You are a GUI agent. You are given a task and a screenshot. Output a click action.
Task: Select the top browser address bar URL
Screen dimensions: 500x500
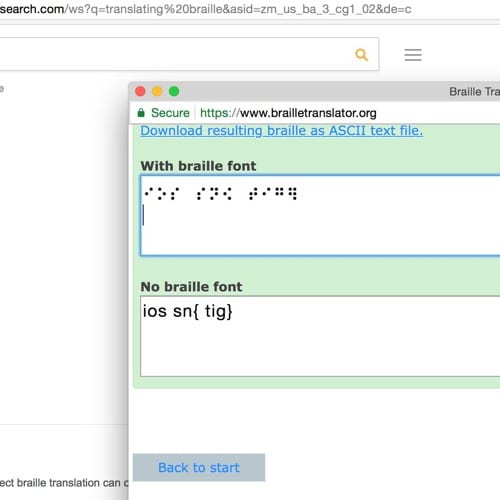coord(205,9)
